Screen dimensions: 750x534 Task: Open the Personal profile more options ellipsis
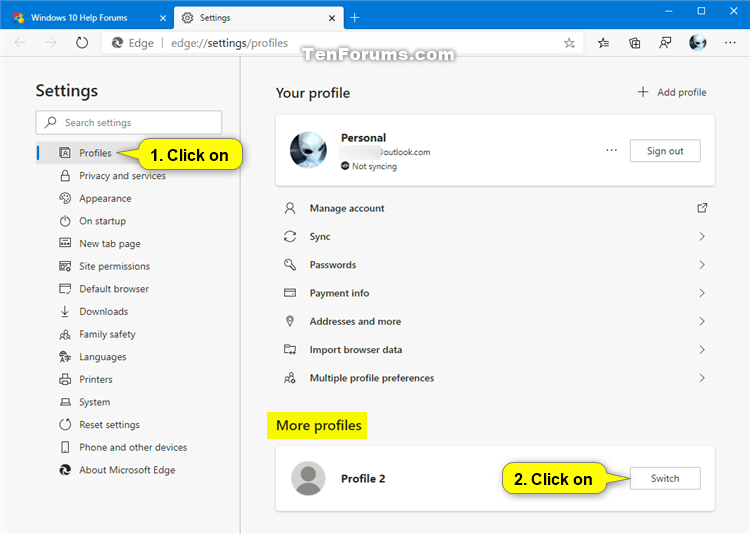pyautogui.click(x=611, y=150)
